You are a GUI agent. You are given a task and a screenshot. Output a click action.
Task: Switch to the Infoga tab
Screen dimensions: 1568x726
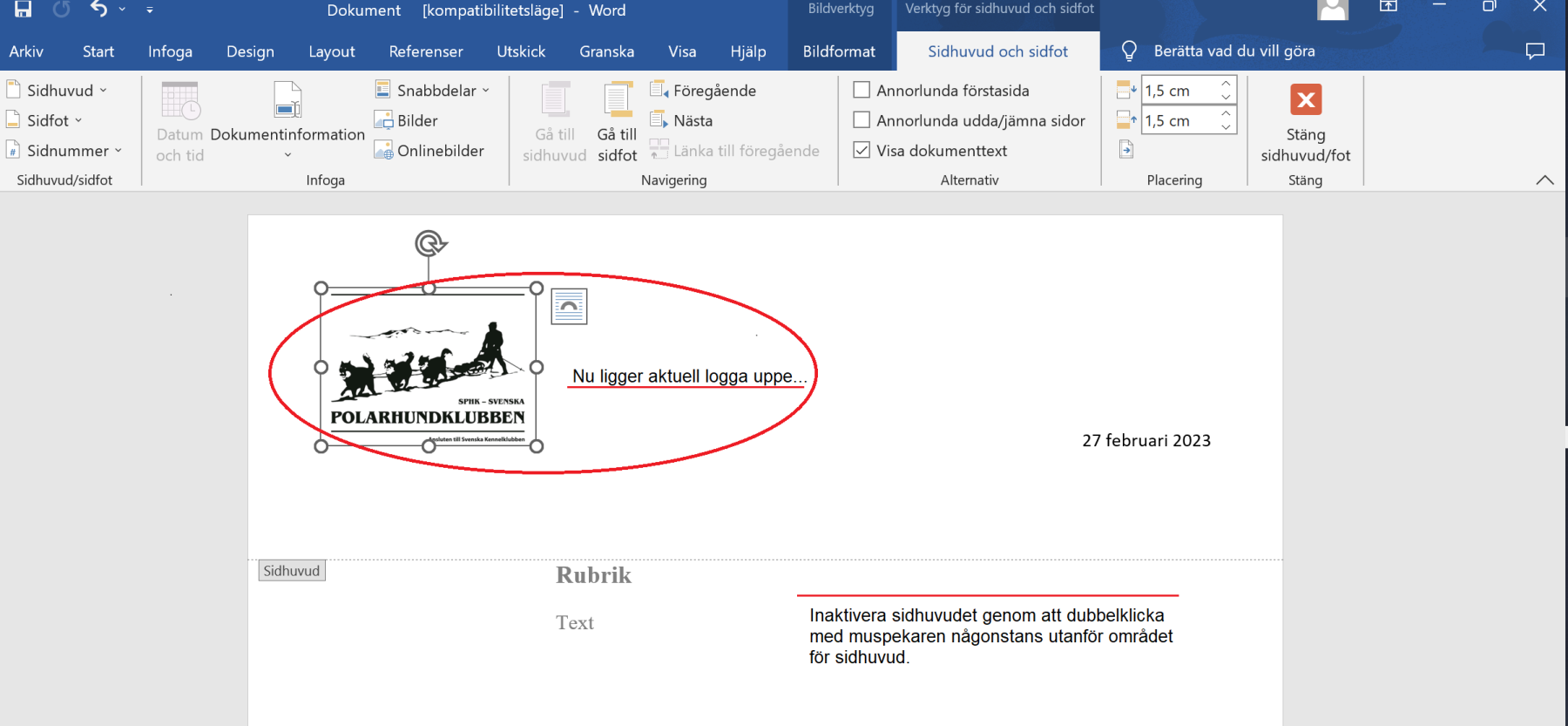(x=170, y=51)
